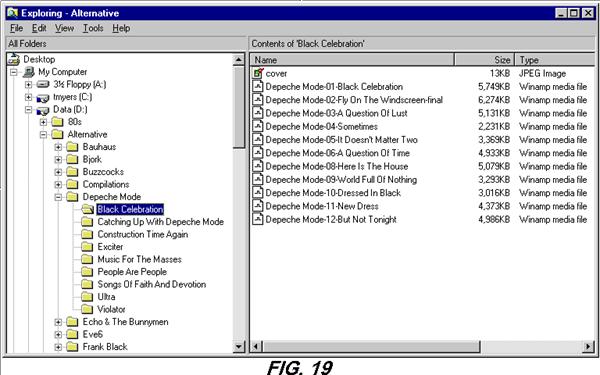Click the 3½ Floppy (A:) drive icon

[x=43, y=84]
